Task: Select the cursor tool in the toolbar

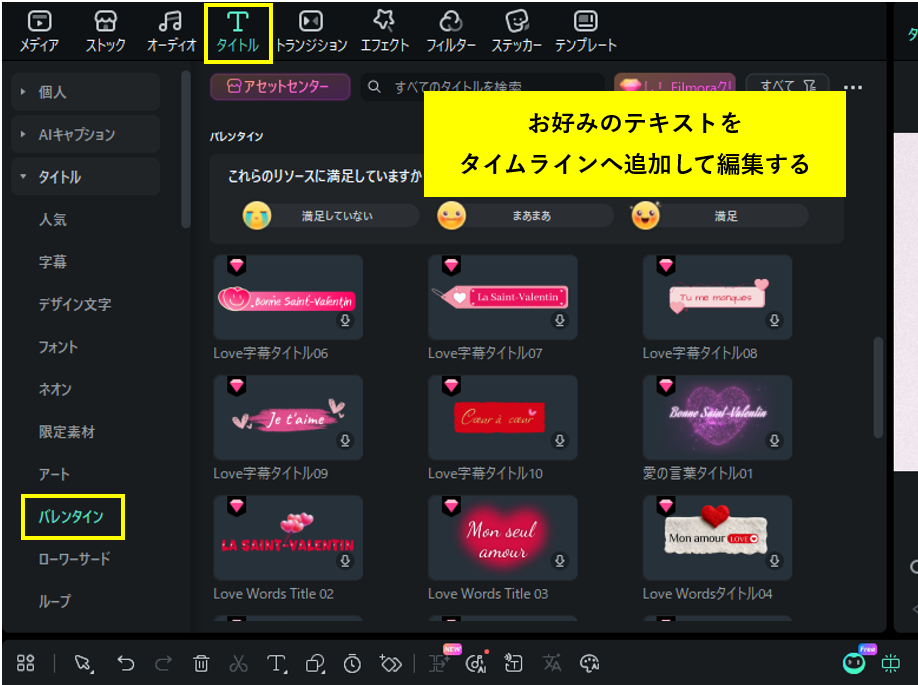Action: tap(85, 662)
